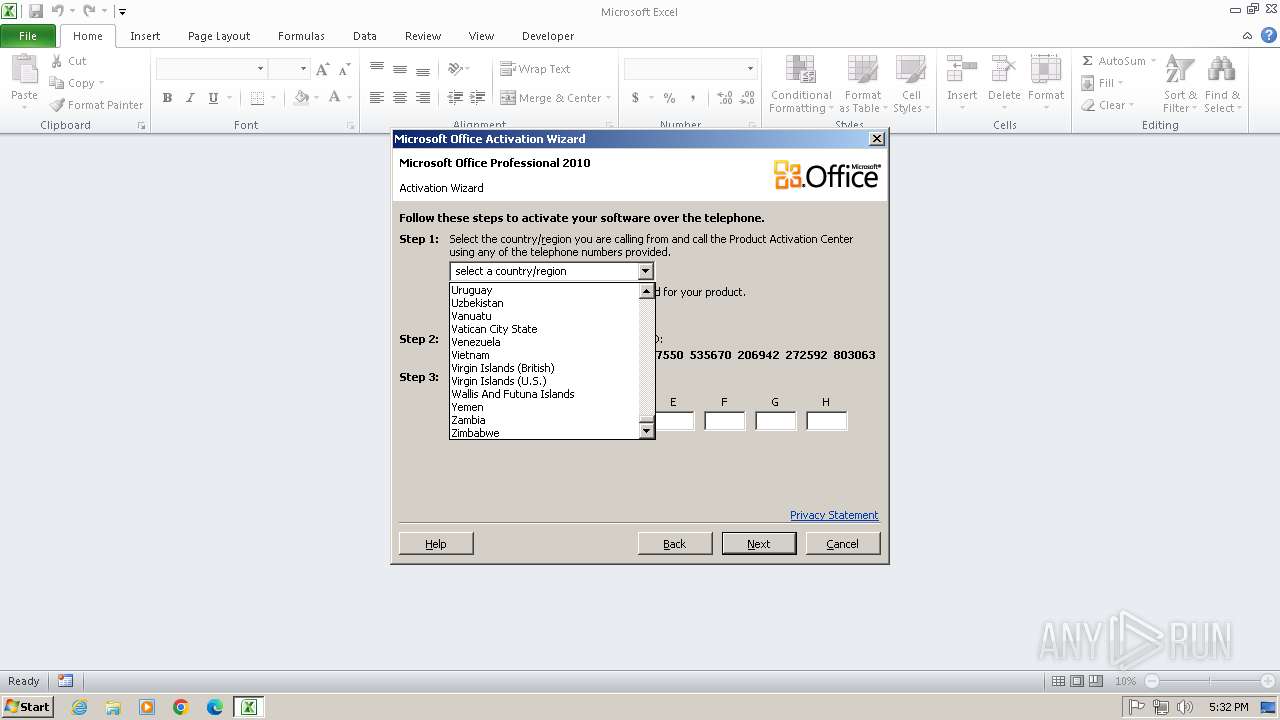
Task: Open Cell Styles gallery
Action: tap(910, 85)
